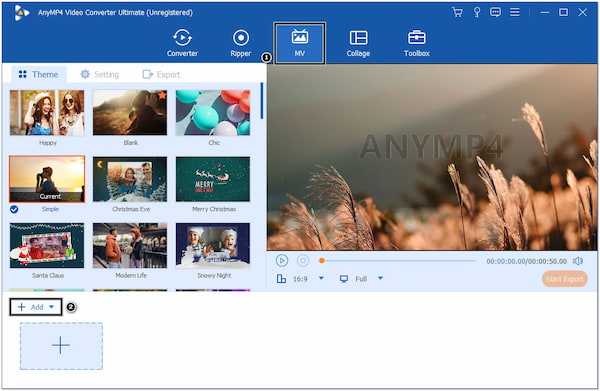Screen dimensions: 600x391
Task: Select the Santa Claus theme thumbnail
Action: tap(47, 245)
